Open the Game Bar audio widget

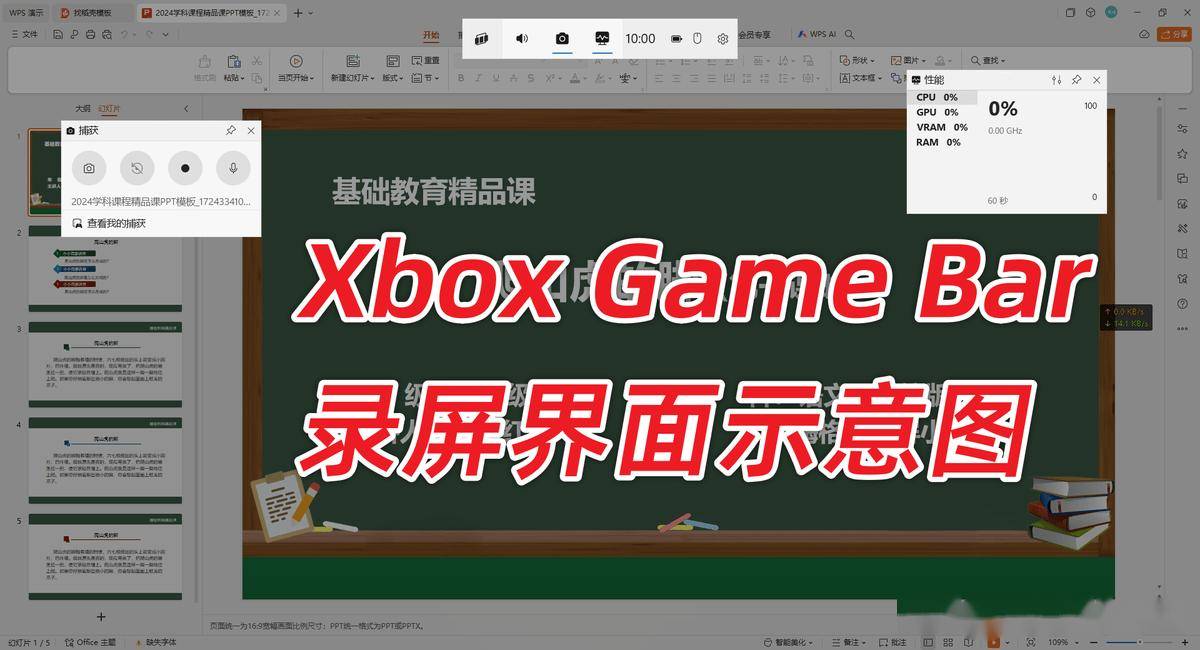pos(522,38)
